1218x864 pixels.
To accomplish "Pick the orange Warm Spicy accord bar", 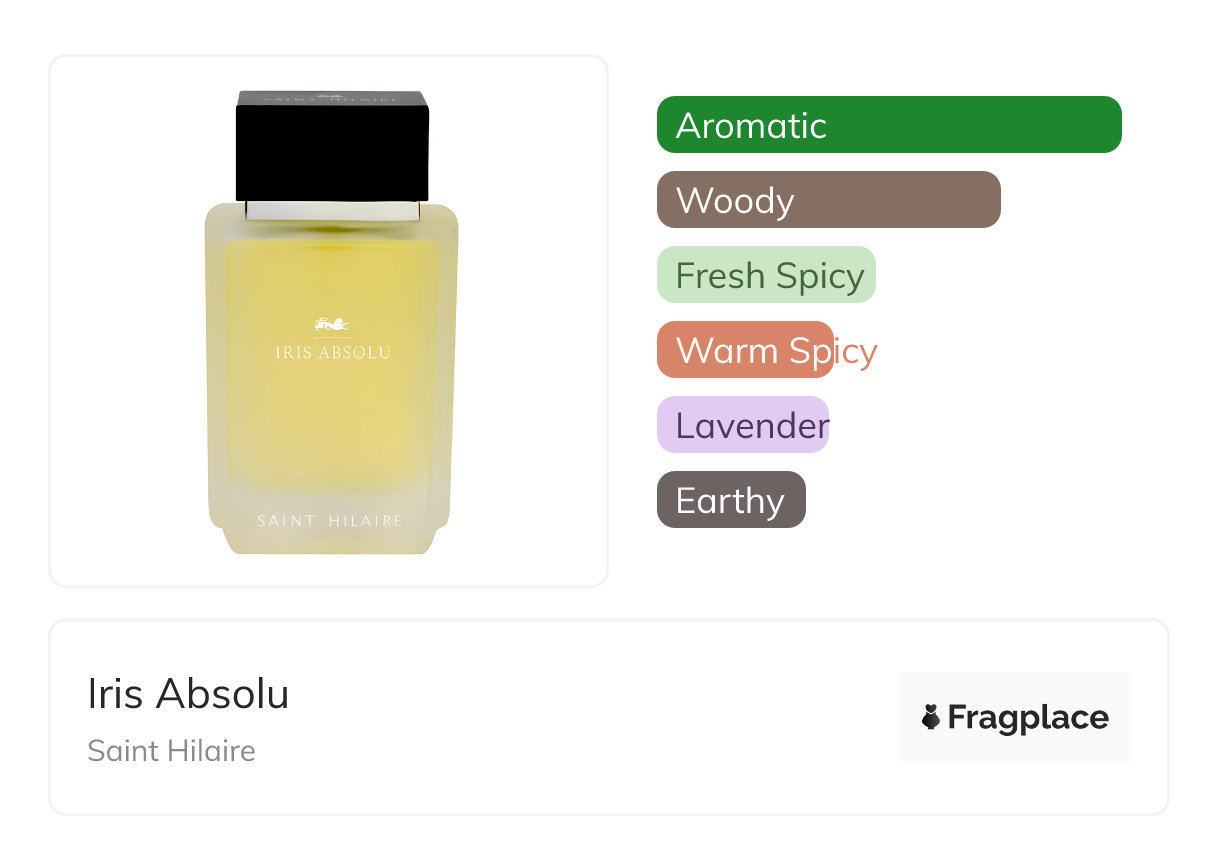I will (745, 350).
